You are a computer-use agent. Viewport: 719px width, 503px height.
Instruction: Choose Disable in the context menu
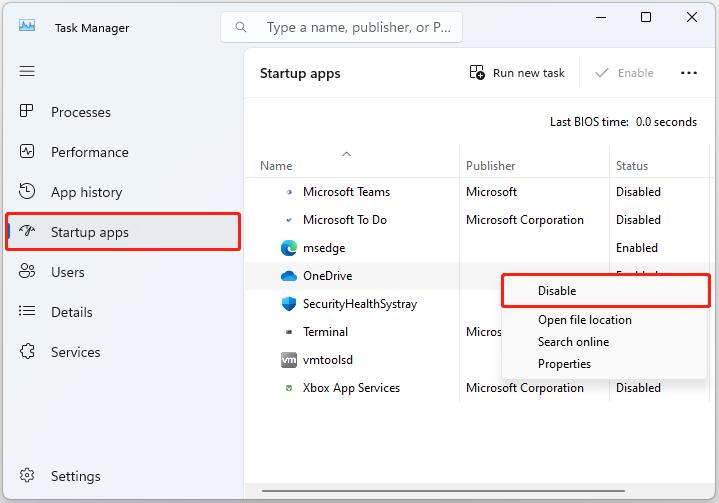click(x=557, y=291)
